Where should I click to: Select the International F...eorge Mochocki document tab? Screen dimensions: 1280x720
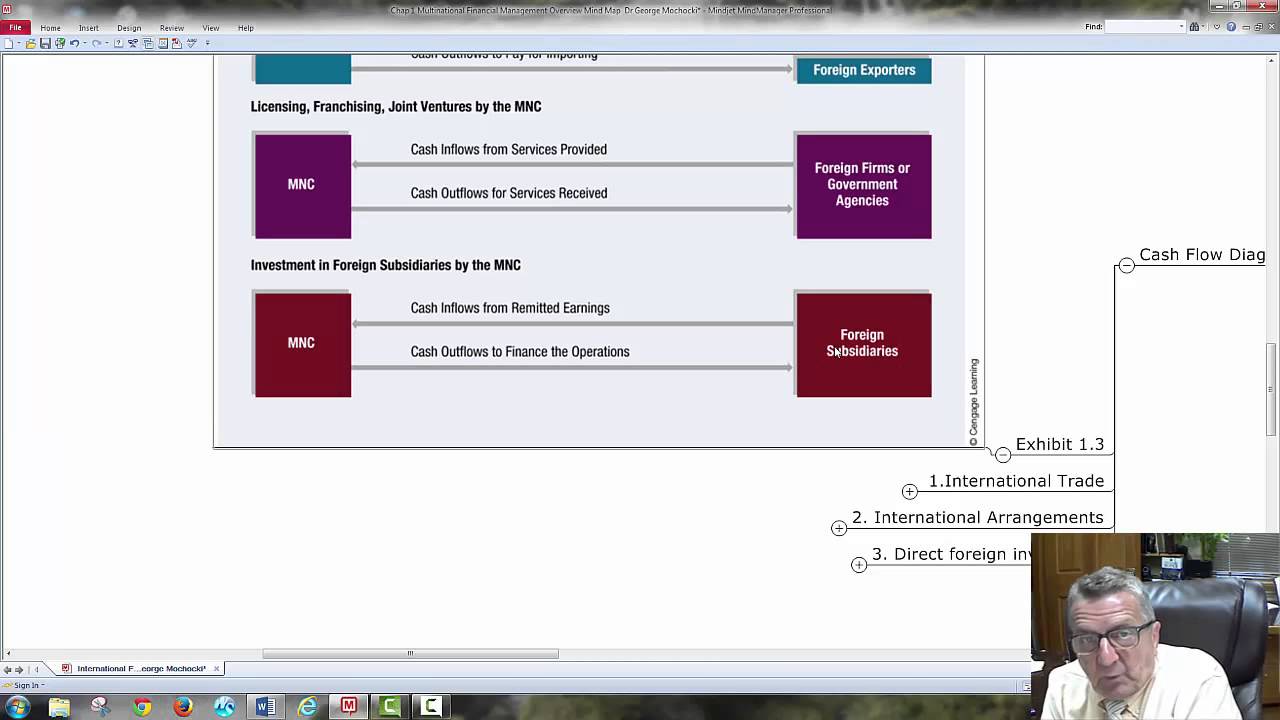pos(141,668)
